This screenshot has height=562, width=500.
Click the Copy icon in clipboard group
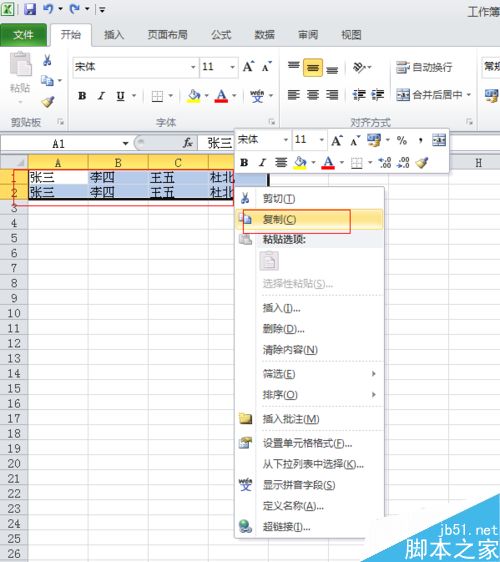tap(47, 81)
